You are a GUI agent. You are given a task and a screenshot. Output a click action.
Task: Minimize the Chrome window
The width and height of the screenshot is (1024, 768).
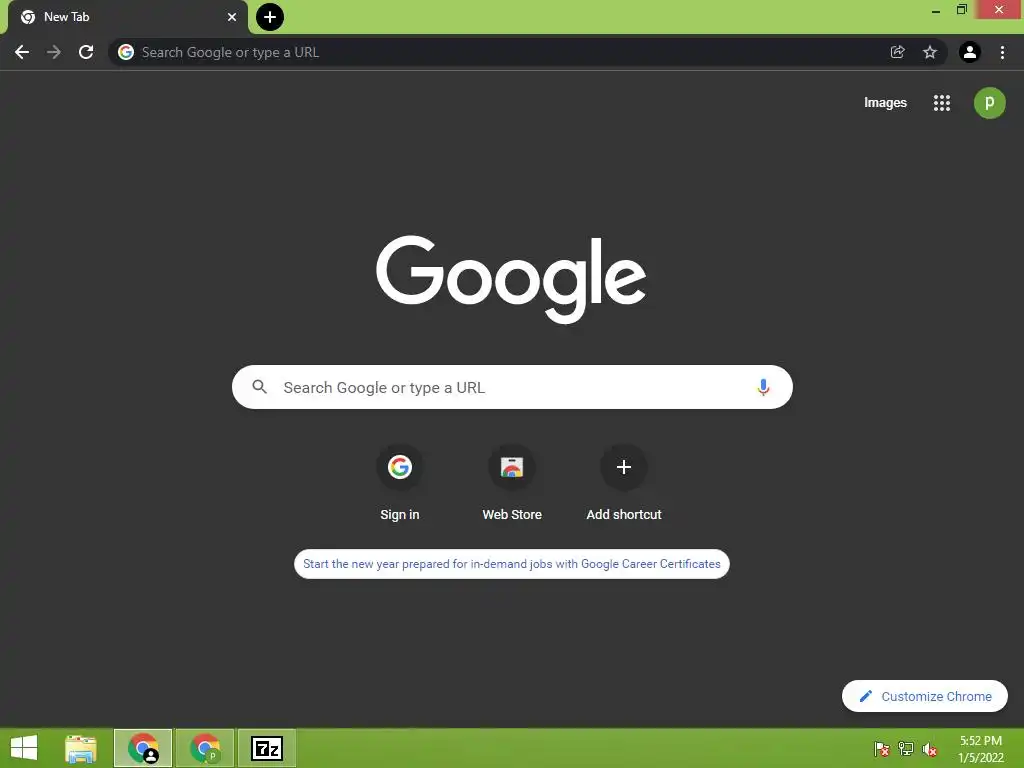(x=936, y=10)
